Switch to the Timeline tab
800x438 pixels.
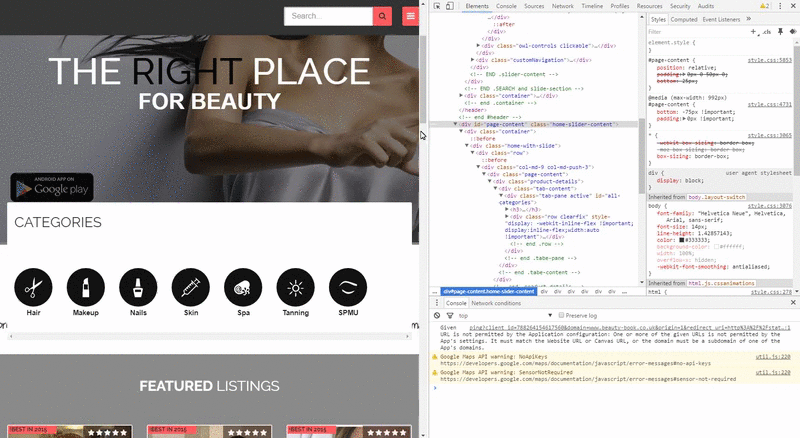[592, 6]
